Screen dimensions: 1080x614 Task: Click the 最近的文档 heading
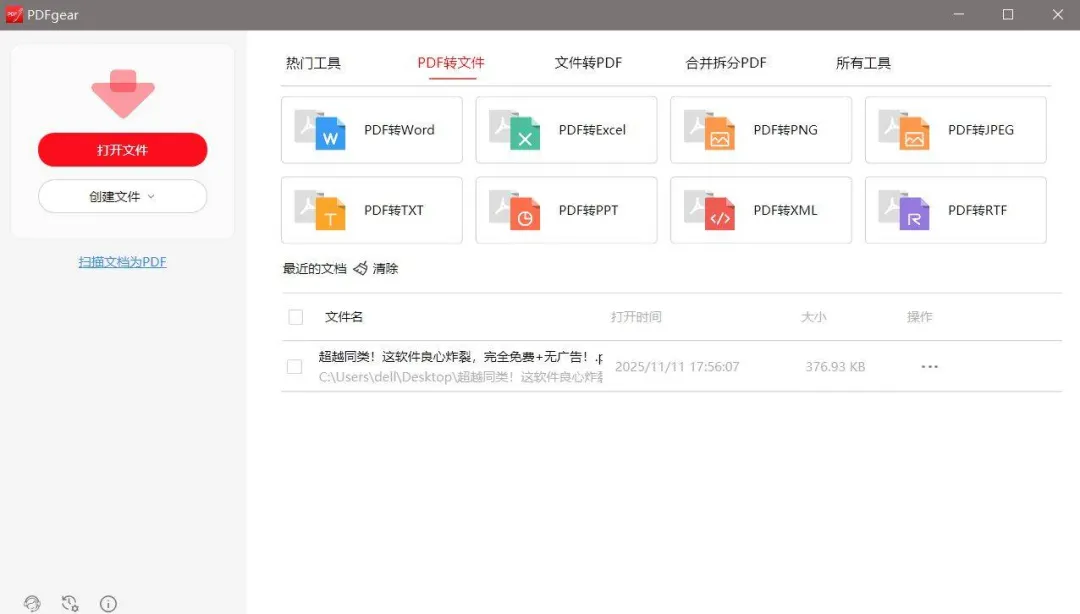(x=314, y=268)
